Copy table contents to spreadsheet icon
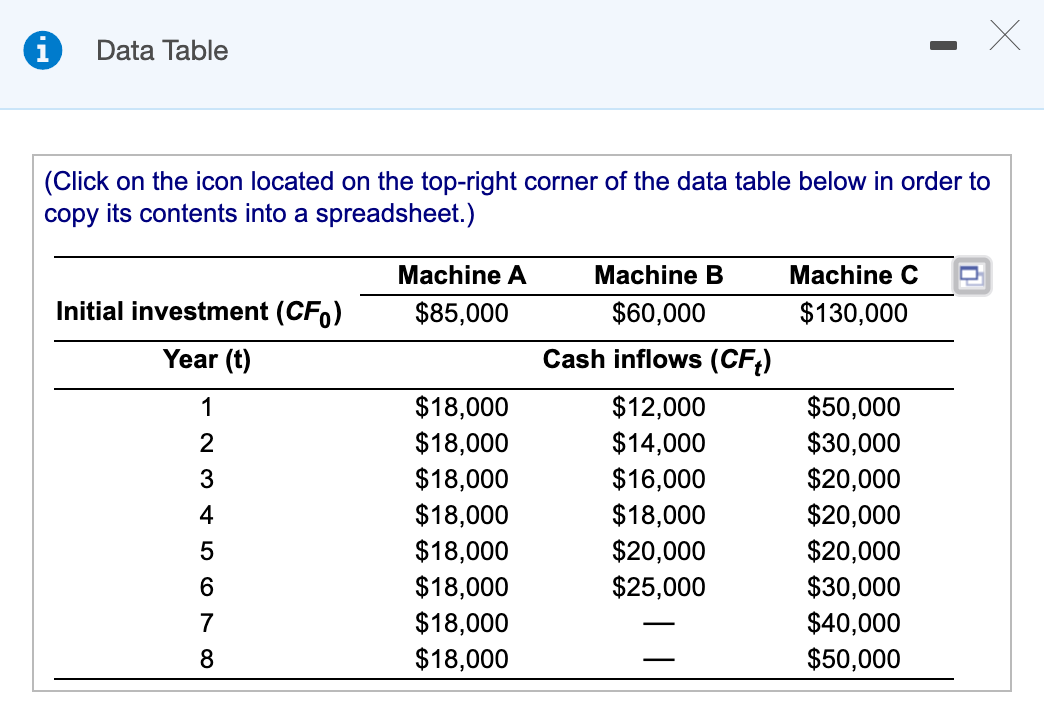The width and height of the screenshot is (1044, 710). (x=972, y=276)
